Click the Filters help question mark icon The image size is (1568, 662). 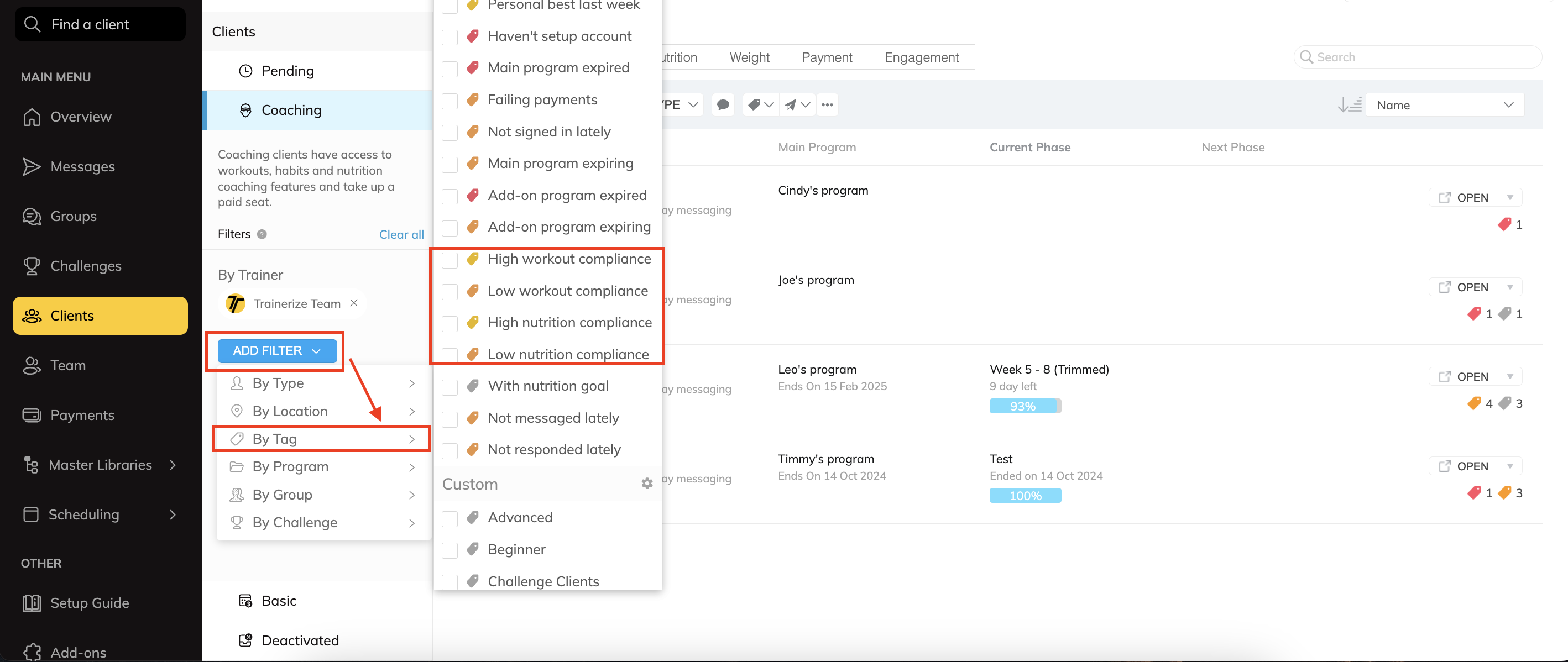262,234
